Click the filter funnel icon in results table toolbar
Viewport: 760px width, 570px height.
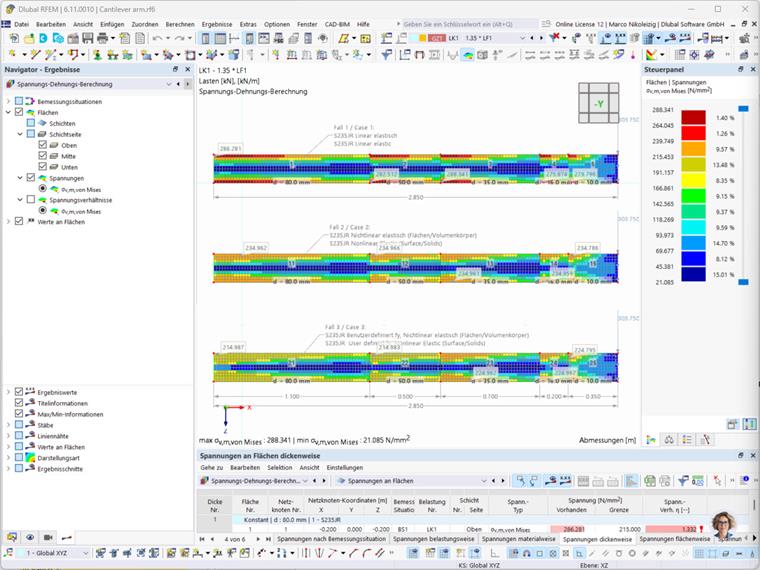tap(683, 481)
